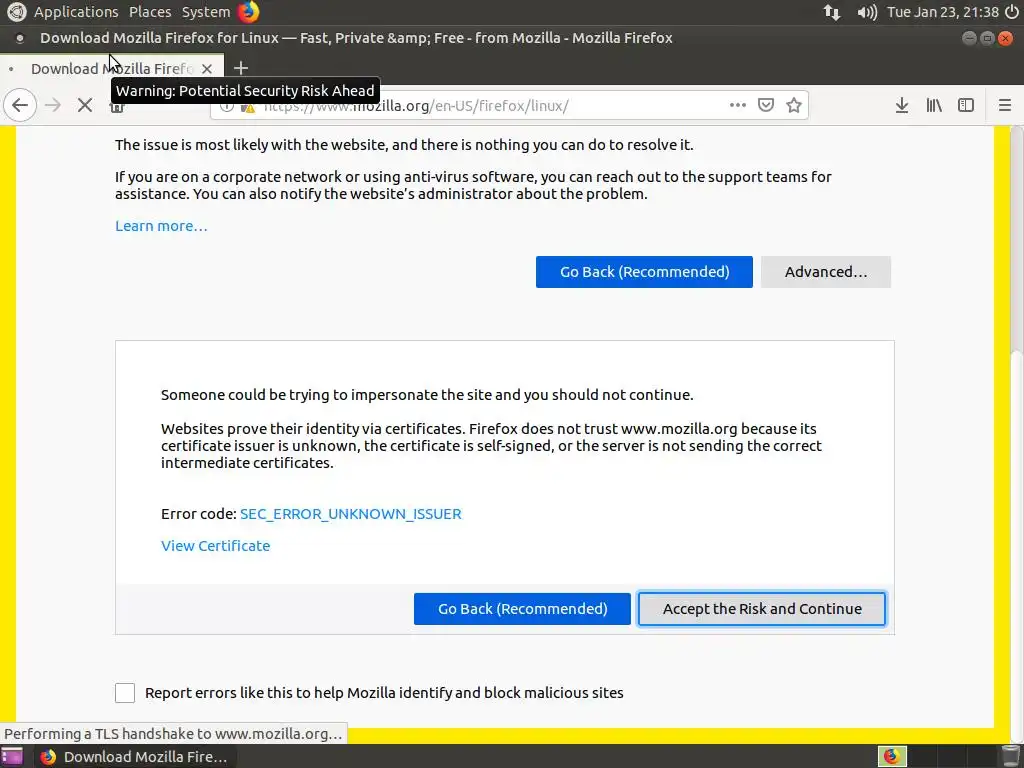Screen dimensions: 1024x768
Task: Toggle the sidebar icon
Action: (966, 105)
